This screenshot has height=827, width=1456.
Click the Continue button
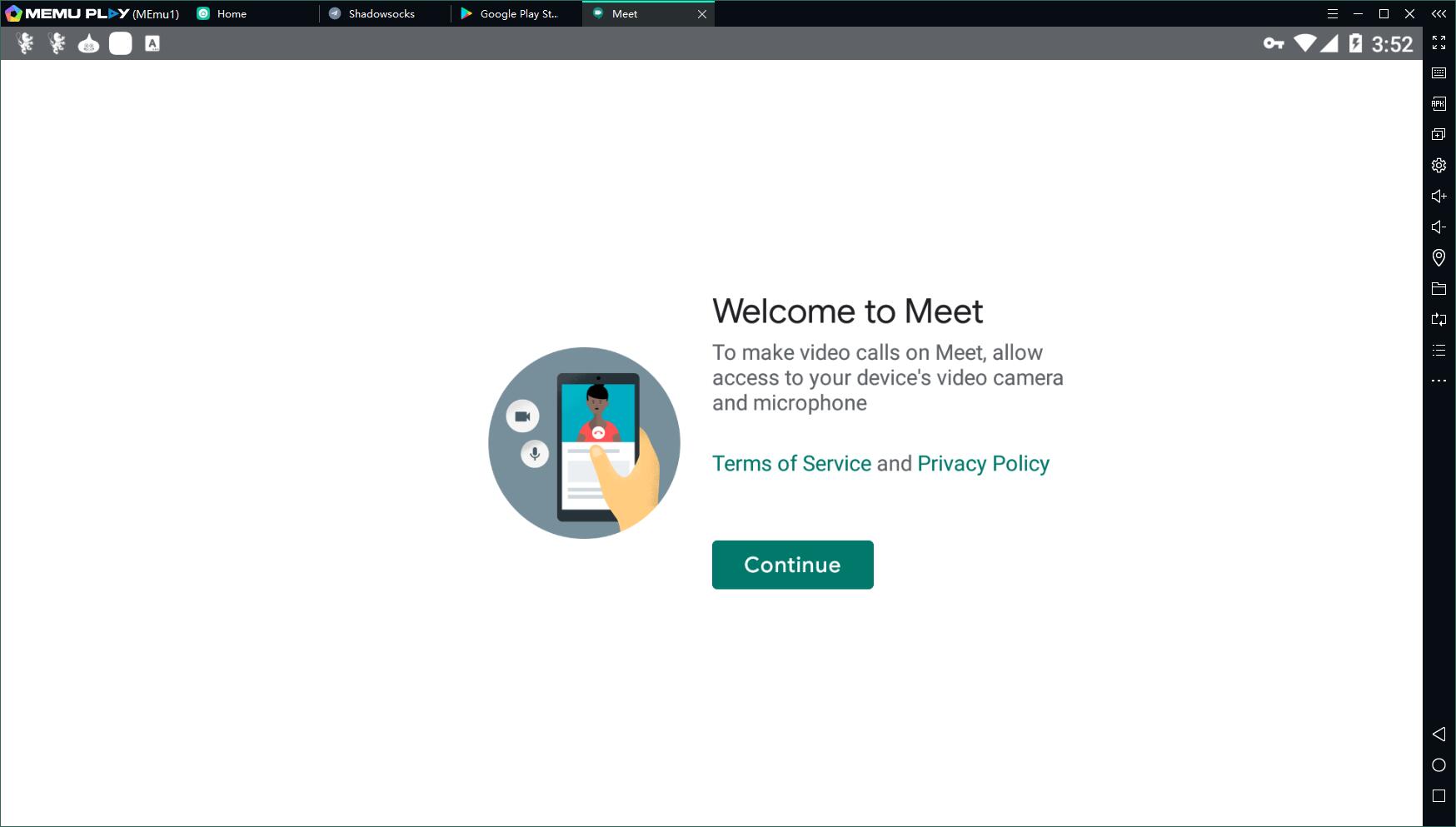pos(792,565)
